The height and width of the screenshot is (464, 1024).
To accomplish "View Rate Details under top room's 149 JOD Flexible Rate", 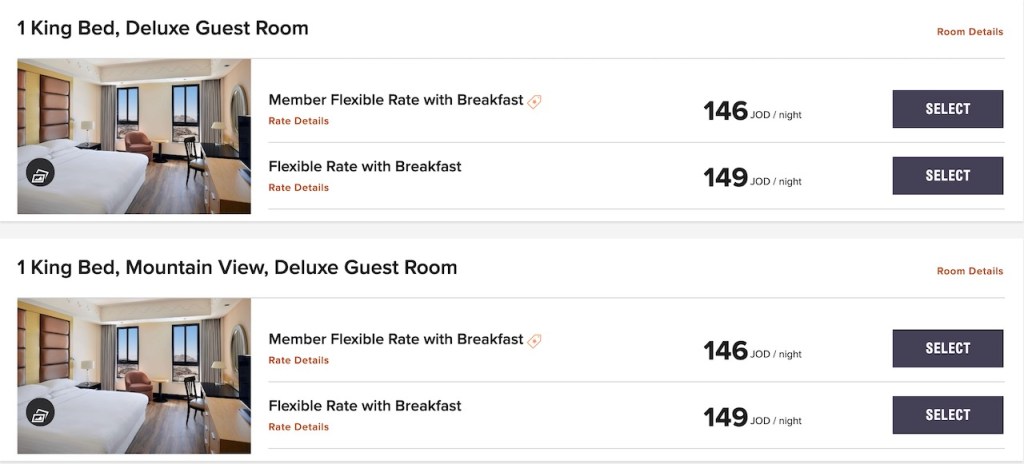I will click(298, 187).
